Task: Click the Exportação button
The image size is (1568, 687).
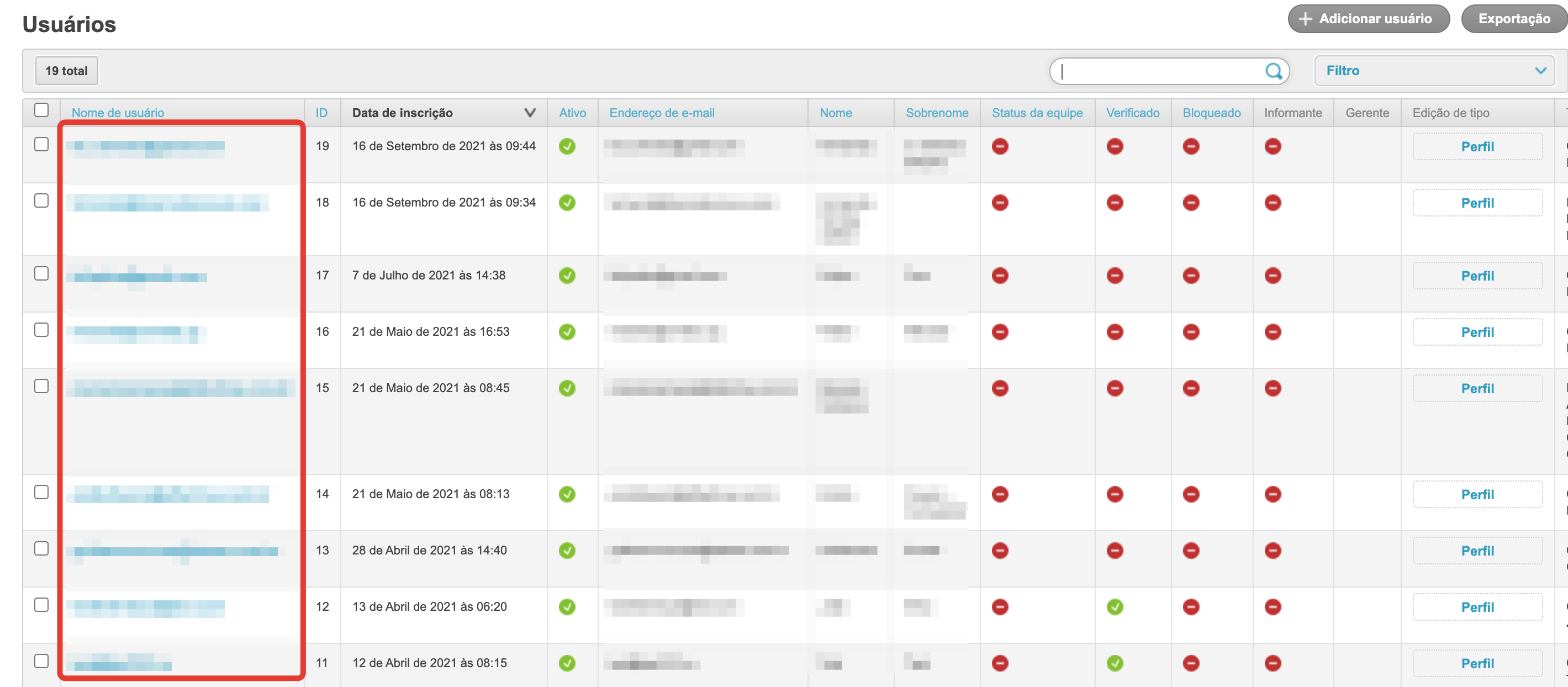Action: pos(1513,19)
